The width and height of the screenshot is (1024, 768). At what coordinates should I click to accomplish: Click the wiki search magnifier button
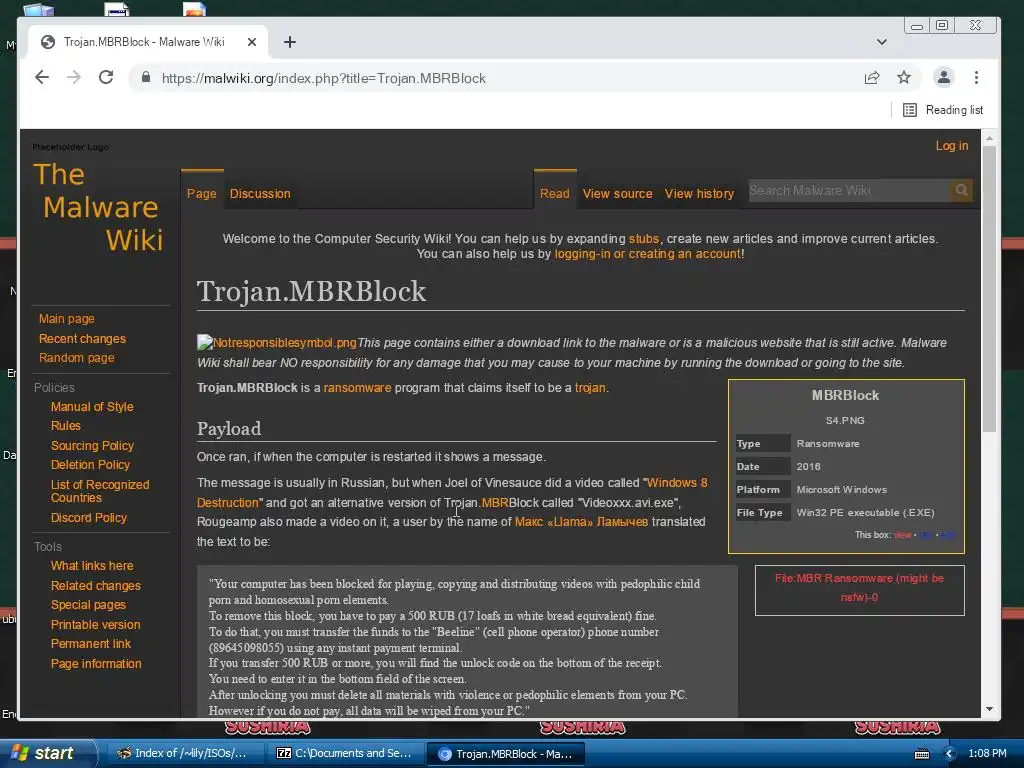pos(961,190)
